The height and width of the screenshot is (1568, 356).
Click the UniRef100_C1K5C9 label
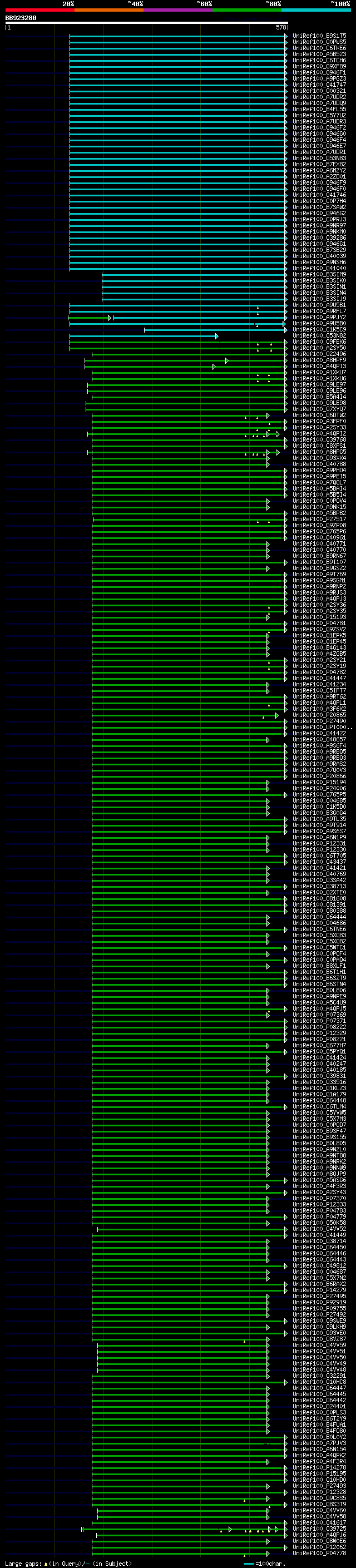pyautogui.click(x=319, y=330)
